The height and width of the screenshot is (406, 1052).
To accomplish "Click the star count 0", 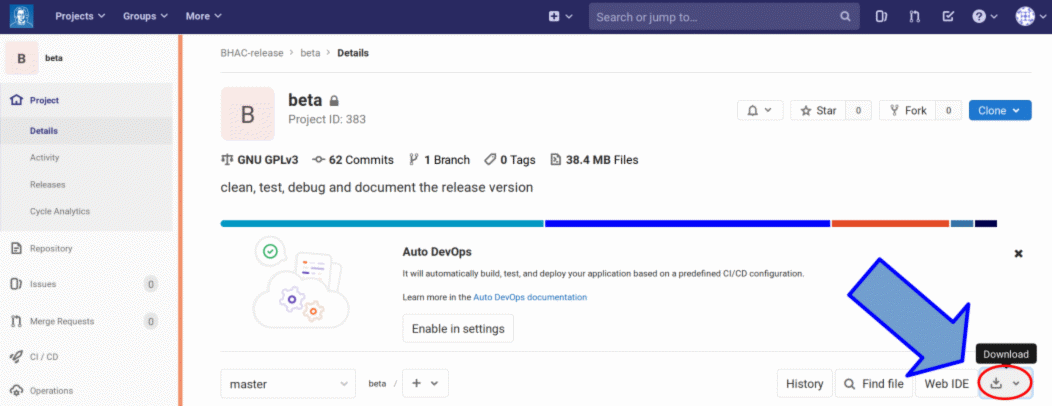I will point(859,111).
